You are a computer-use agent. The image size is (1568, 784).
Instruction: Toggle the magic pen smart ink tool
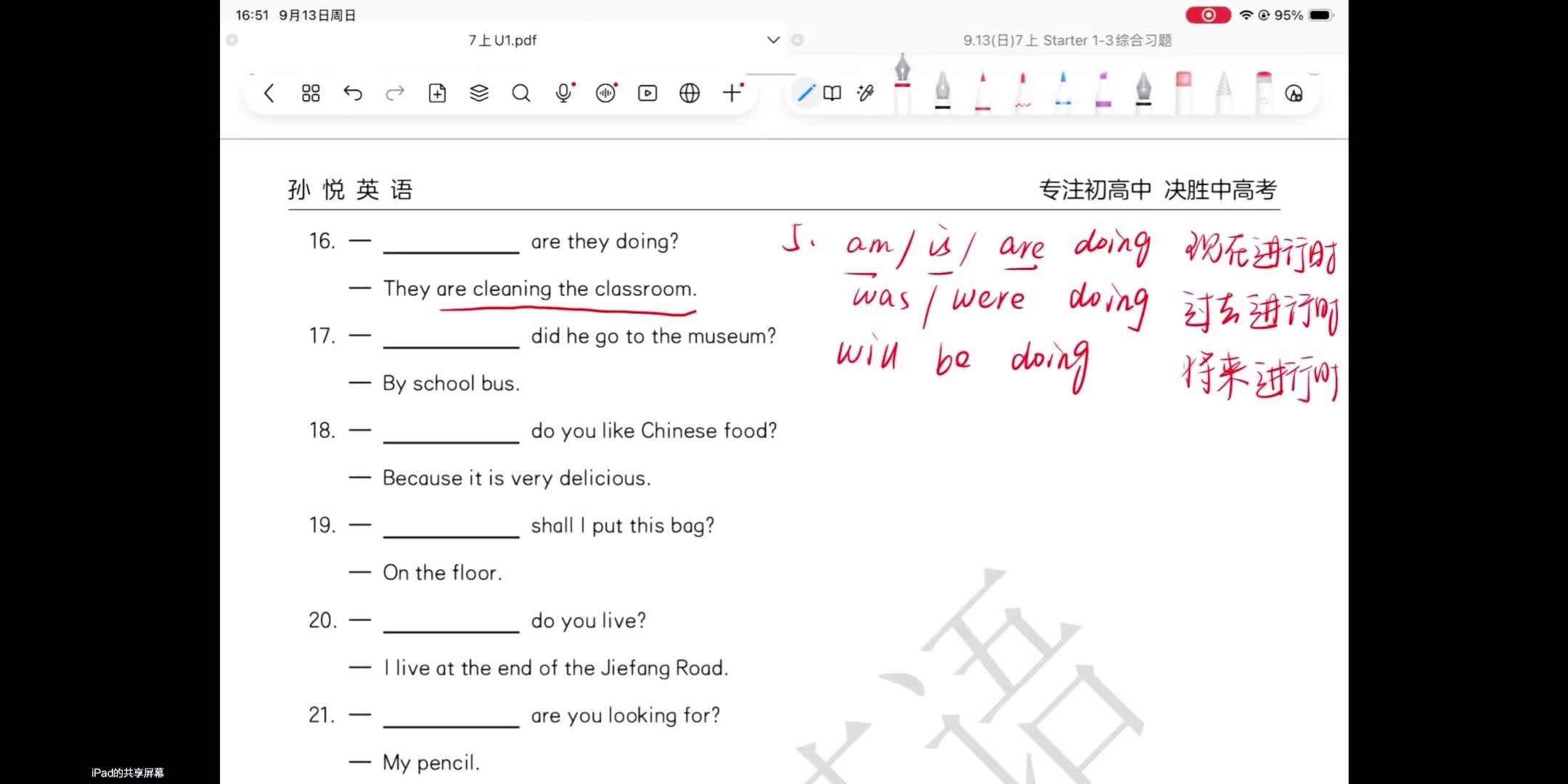(x=865, y=93)
